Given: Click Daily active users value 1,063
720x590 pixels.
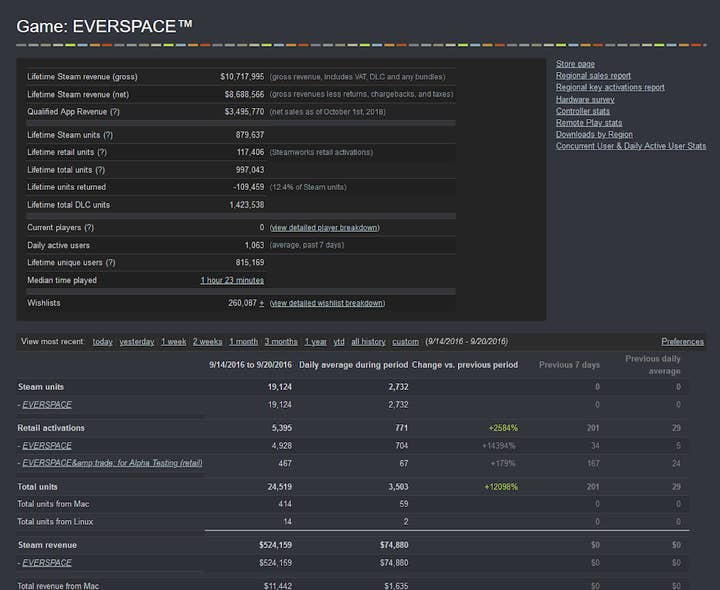Looking at the screenshot, I should (x=254, y=245).
